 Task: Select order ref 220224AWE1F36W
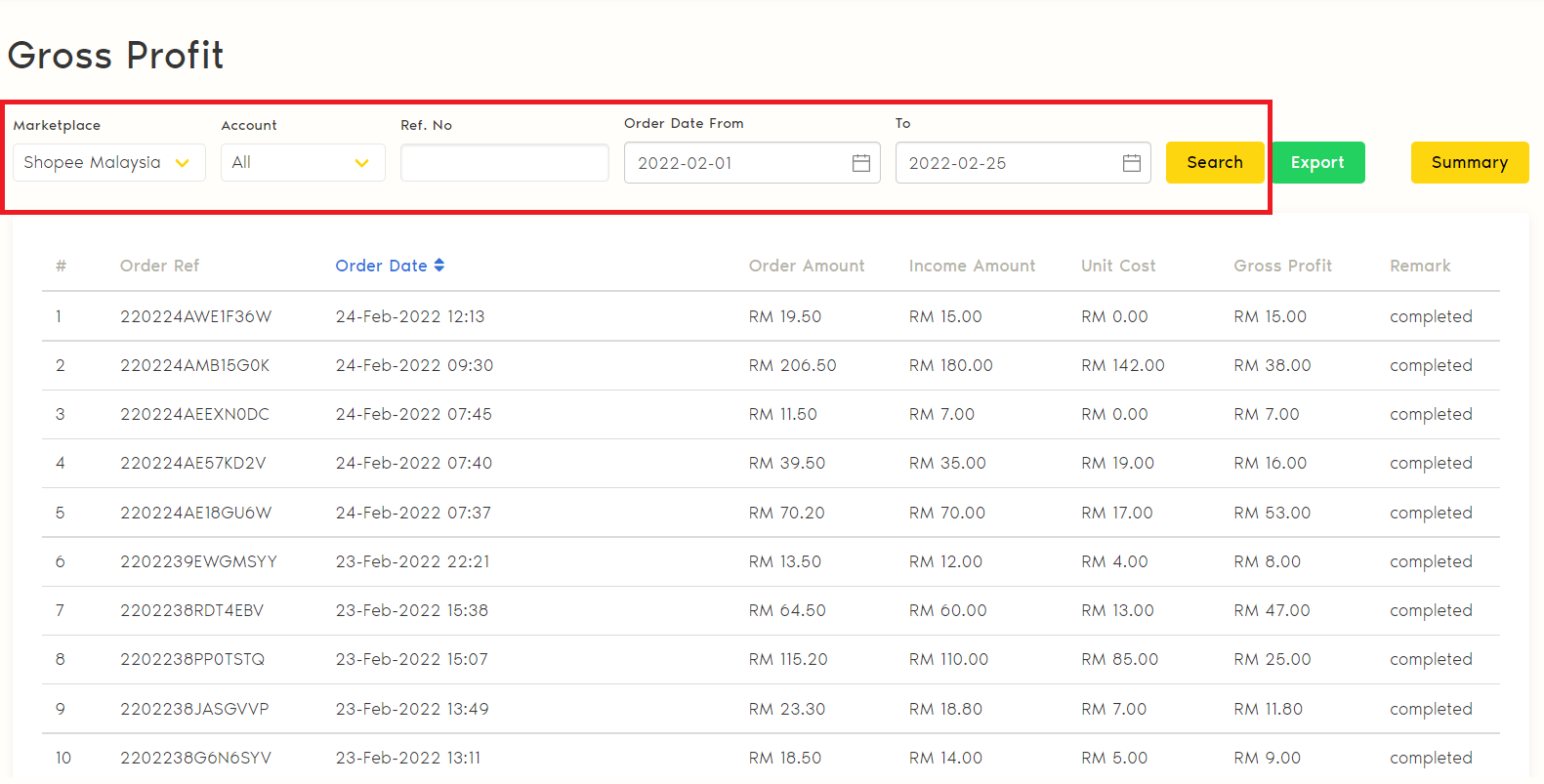(x=196, y=316)
